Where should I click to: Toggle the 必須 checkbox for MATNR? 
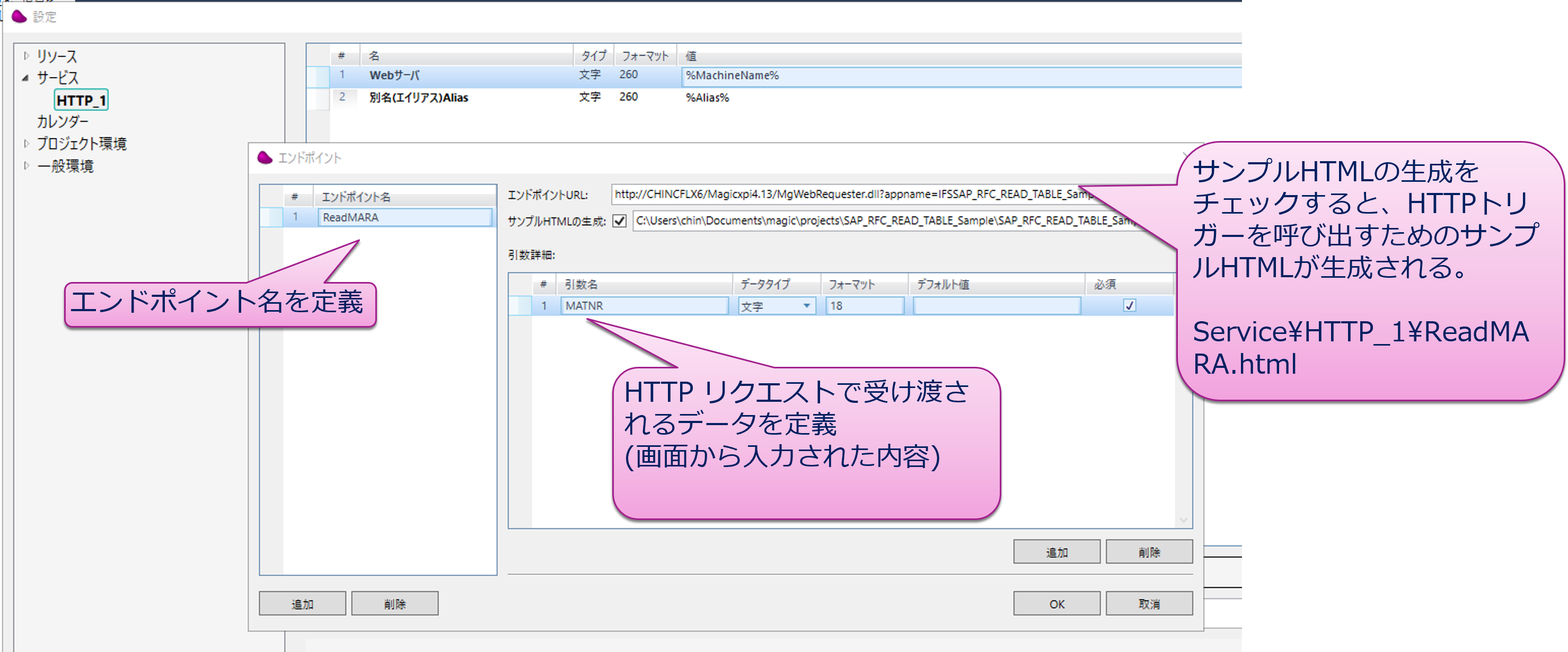(1129, 306)
